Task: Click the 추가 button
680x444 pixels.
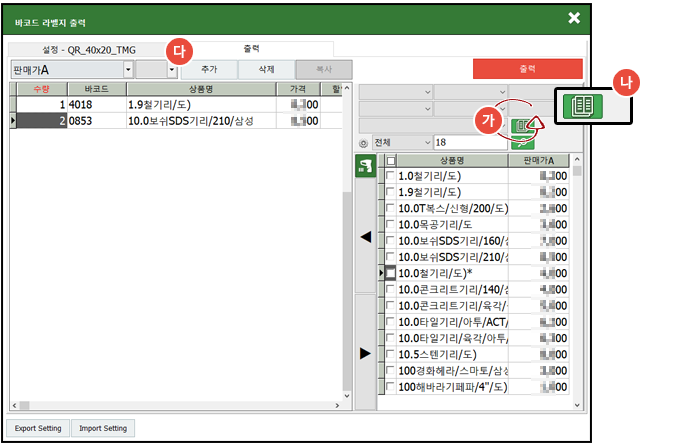Action: pyautogui.click(x=209, y=69)
